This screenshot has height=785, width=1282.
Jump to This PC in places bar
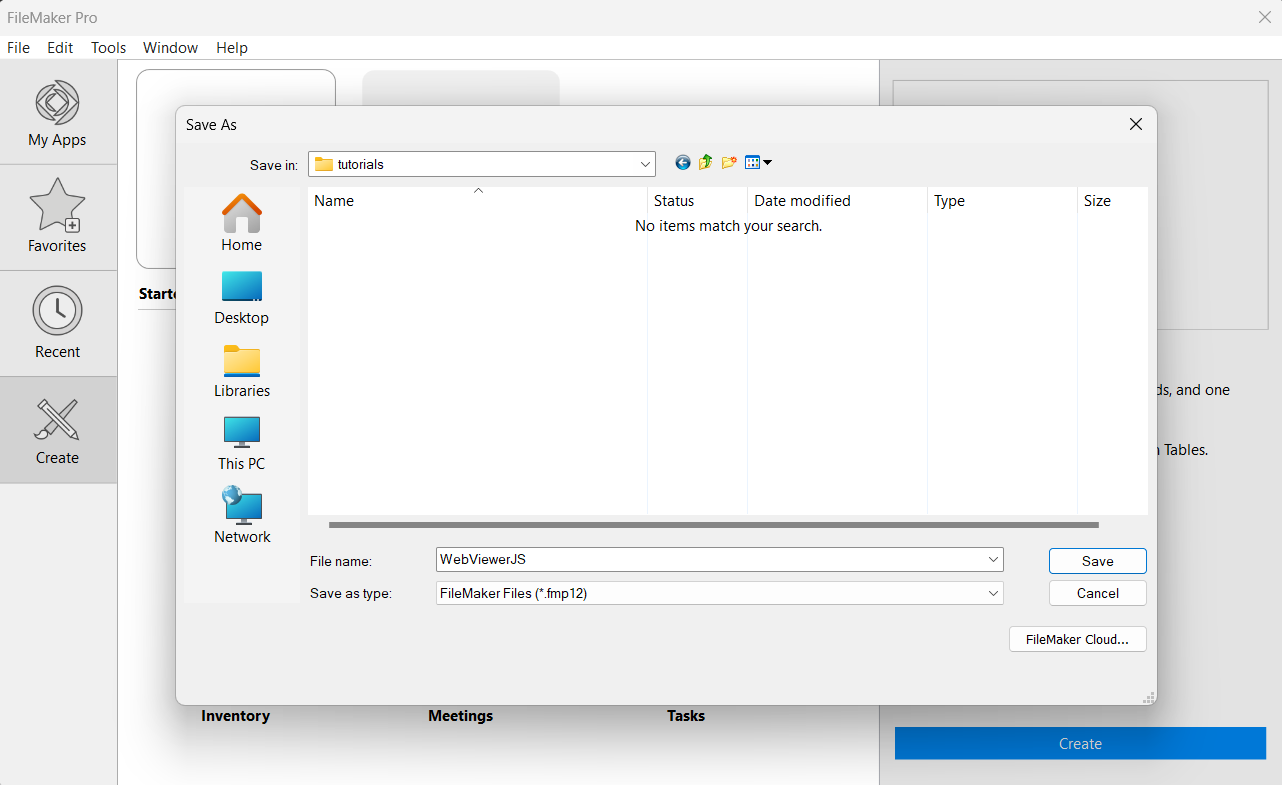(242, 443)
